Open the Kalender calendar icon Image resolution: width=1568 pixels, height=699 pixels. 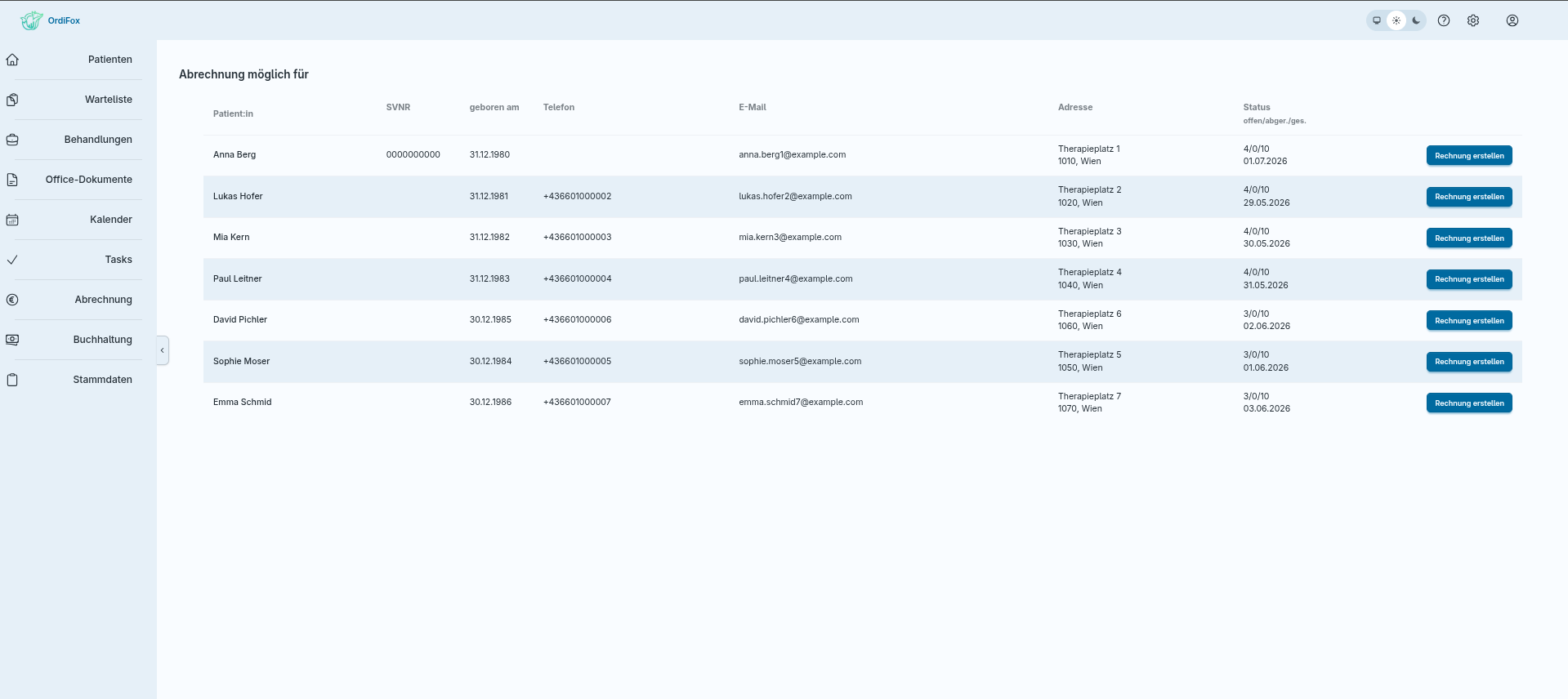12,220
